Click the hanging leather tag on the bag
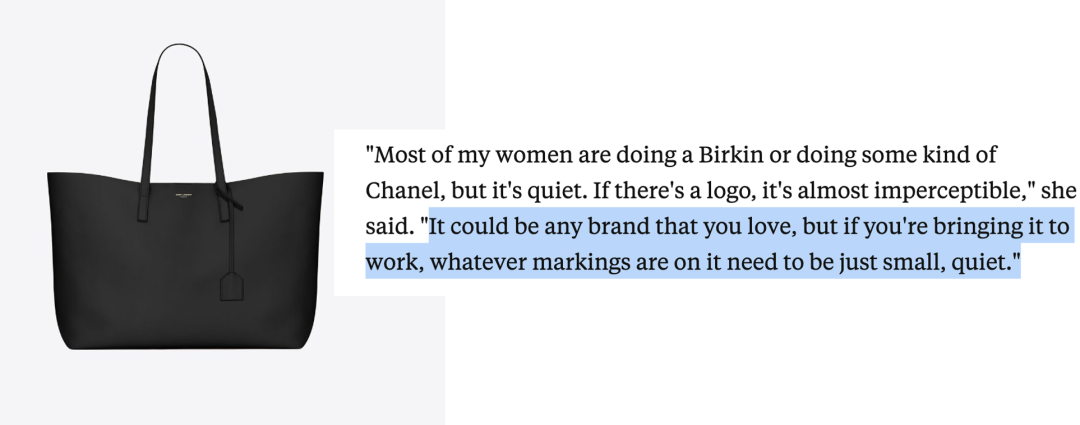The height and width of the screenshot is (425, 1080). click(231, 287)
